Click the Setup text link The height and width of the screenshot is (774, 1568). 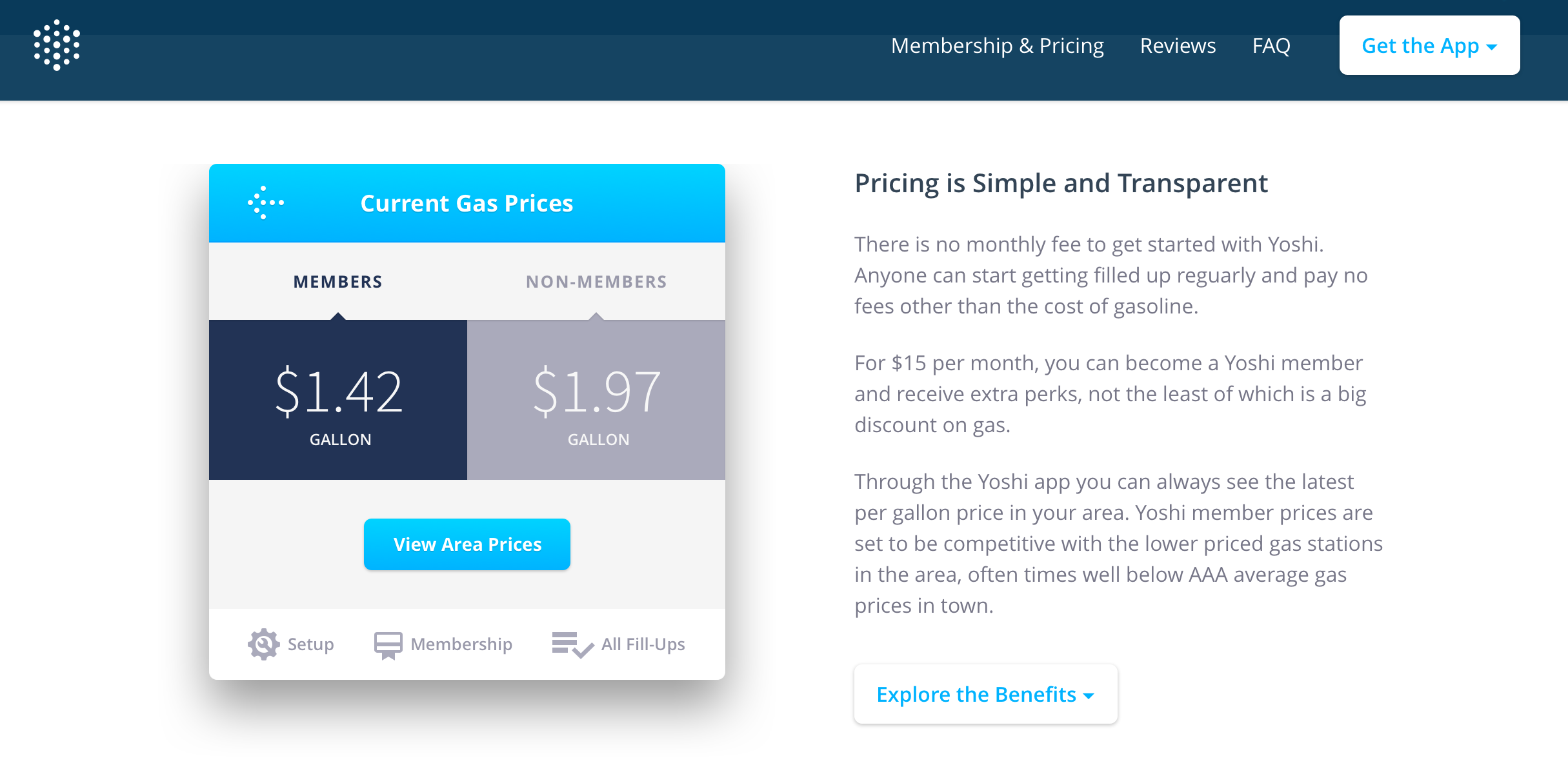(310, 644)
